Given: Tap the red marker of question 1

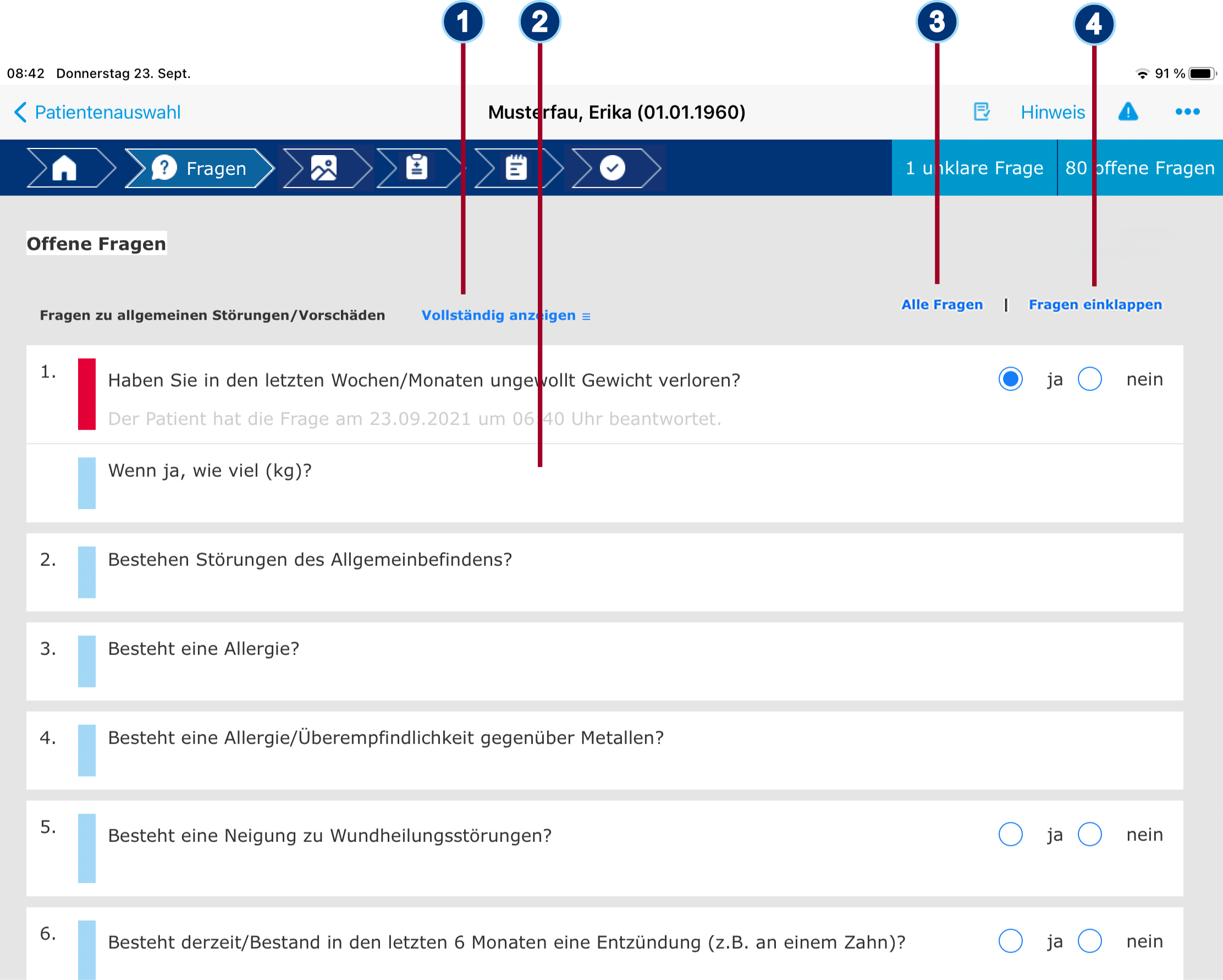Looking at the screenshot, I should pos(87,394).
